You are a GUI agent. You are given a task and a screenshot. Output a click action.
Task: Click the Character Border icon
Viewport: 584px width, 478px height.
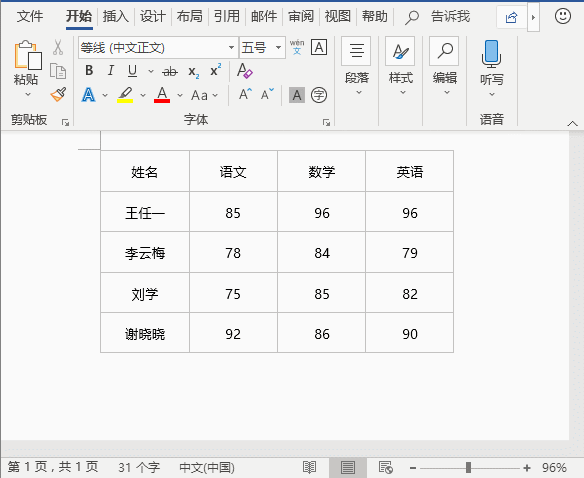319,47
